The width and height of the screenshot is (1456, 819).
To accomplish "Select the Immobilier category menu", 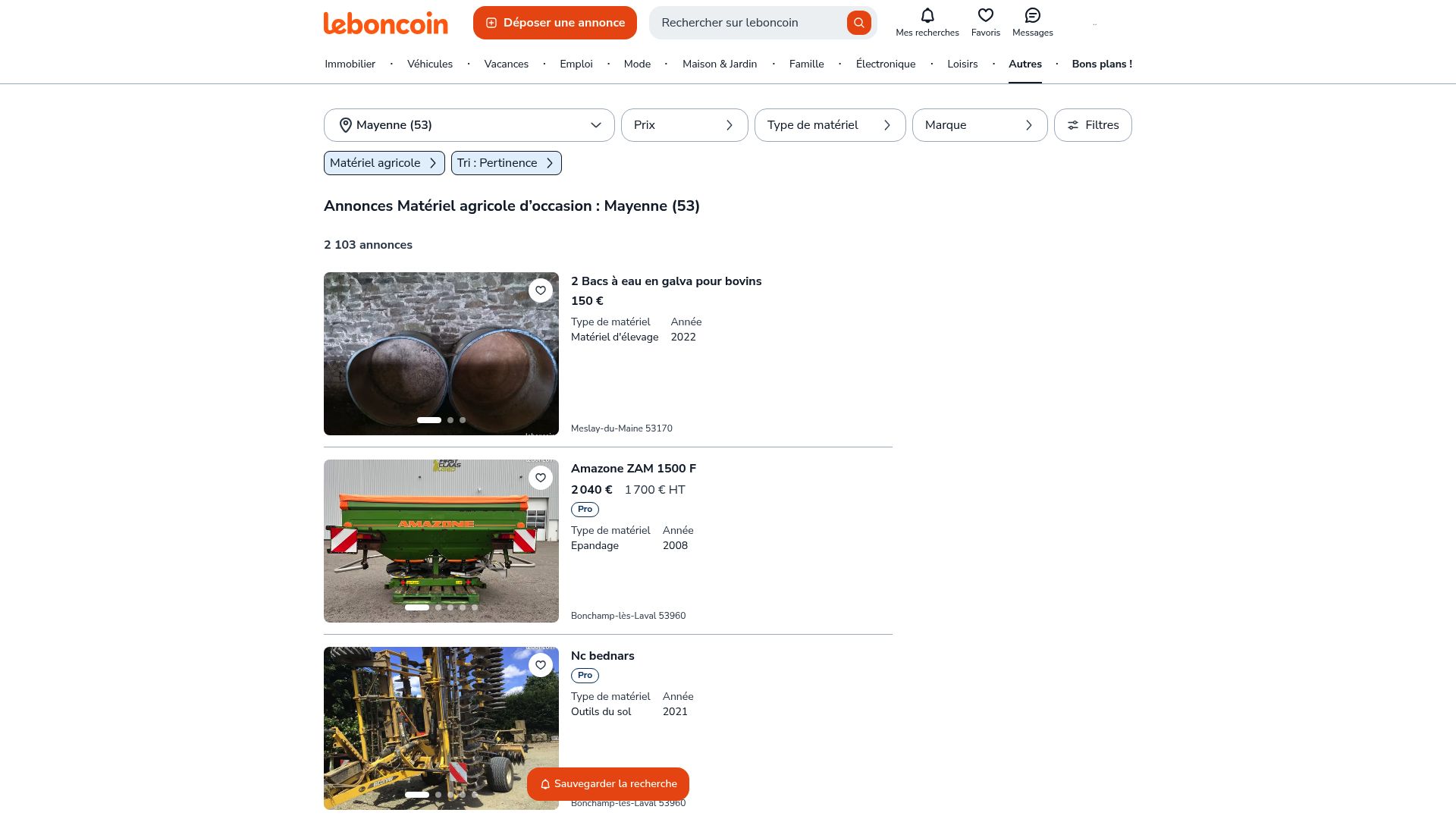I will pyautogui.click(x=350, y=64).
